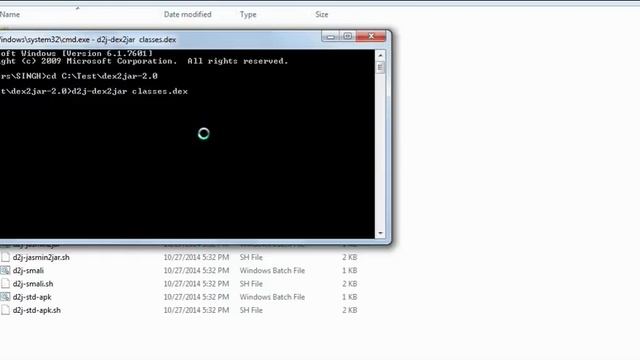Sort files by the Type column
Image resolution: width=640 pixels, height=360 pixels.
click(248, 14)
